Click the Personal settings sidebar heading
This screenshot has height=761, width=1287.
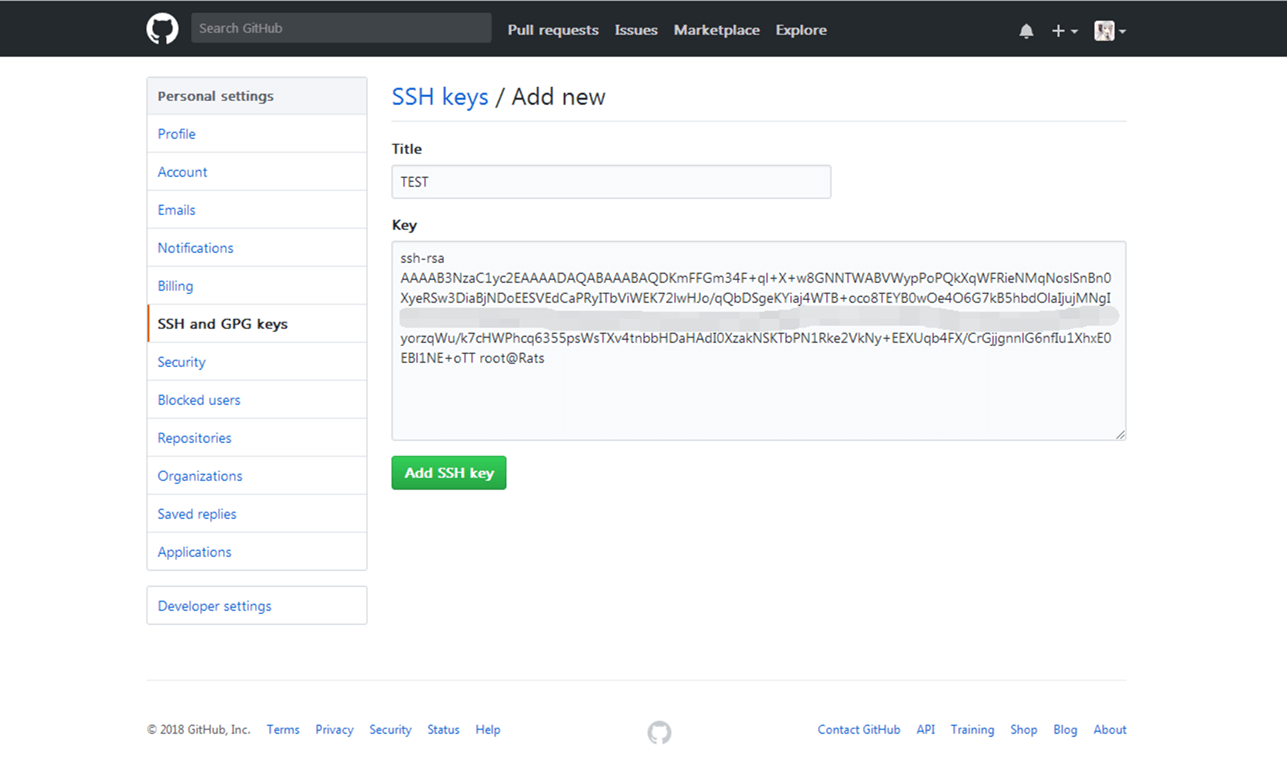[x=257, y=96]
